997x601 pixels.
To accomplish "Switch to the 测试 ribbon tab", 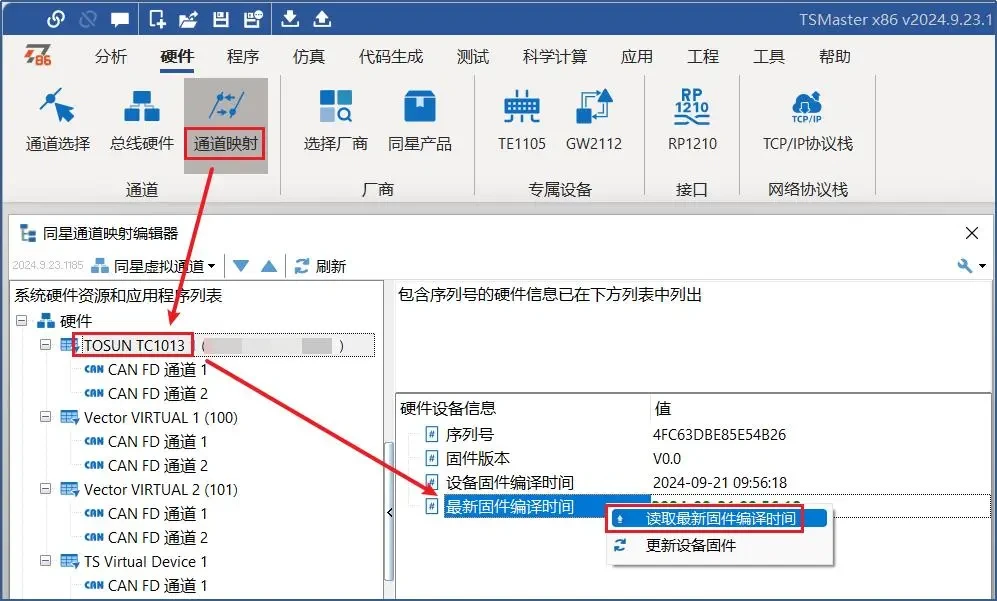I will [472, 57].
